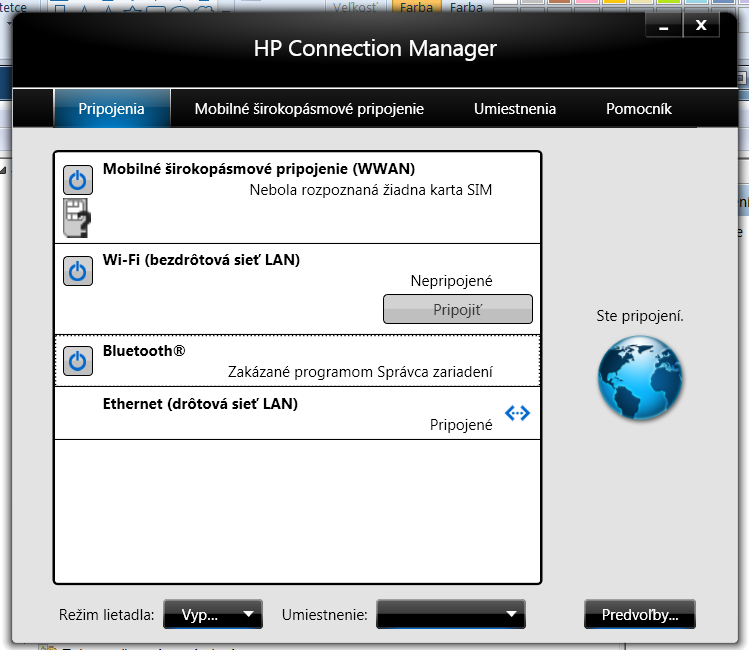Click the HP Connection Manager title
The width and height of the screenshot is (749, 650).
[x=375, y=48]
